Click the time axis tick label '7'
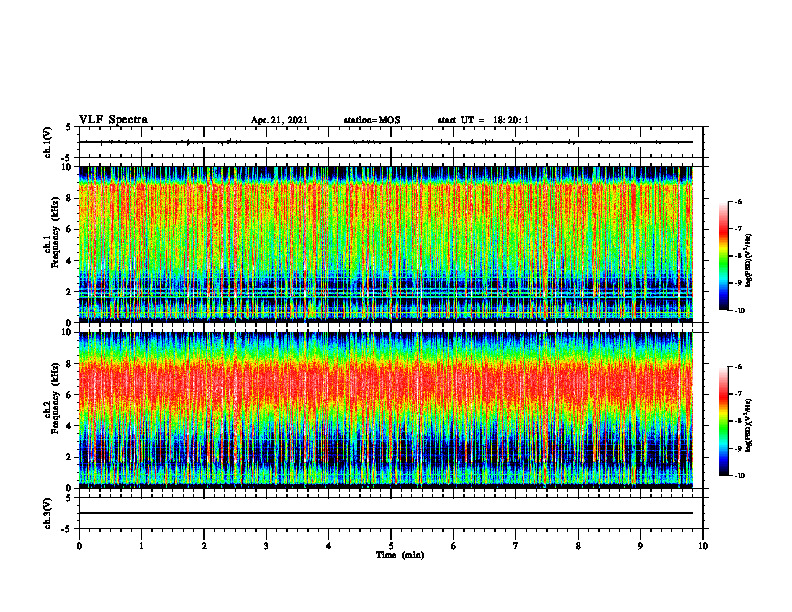This screenshot has height=612, width=792. 516,546
